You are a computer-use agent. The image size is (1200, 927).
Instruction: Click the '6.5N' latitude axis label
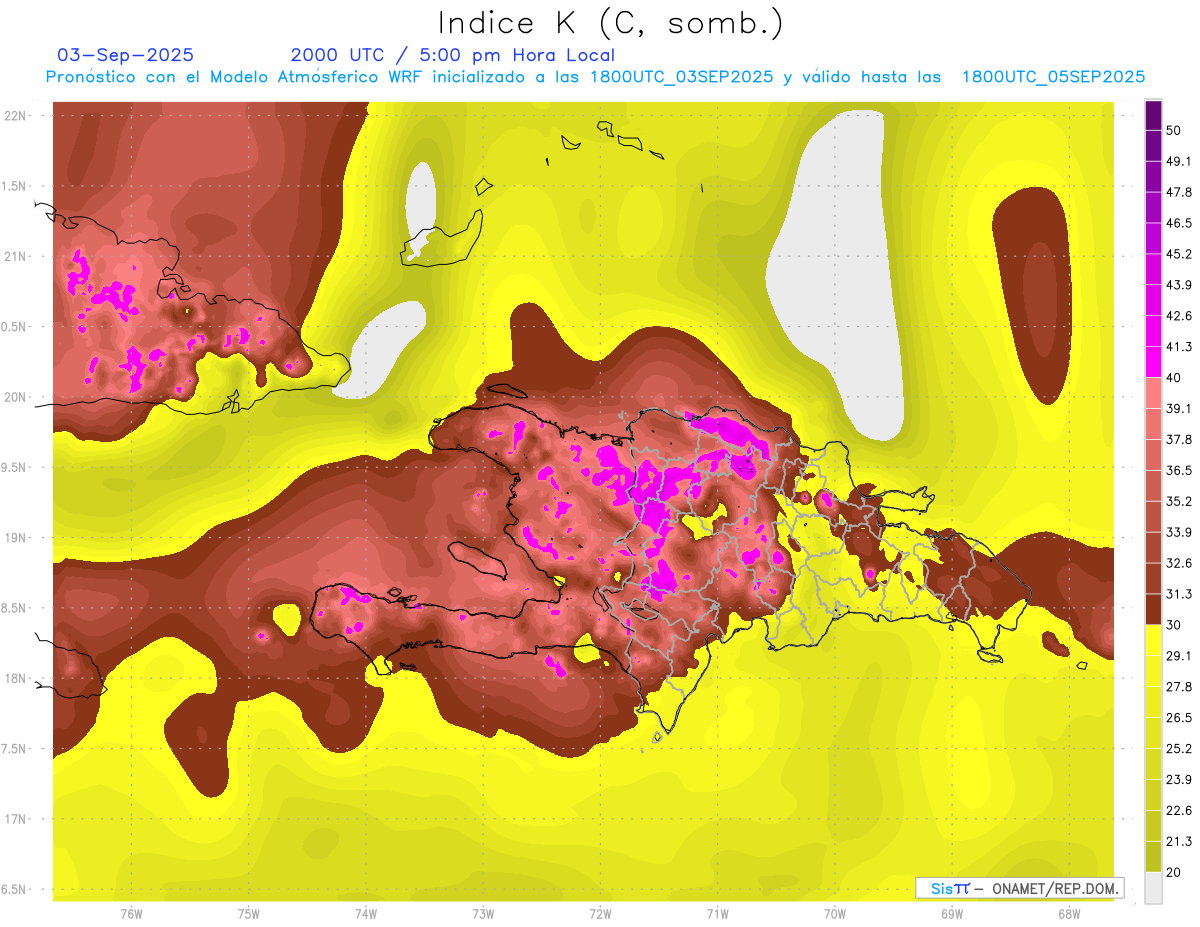coord(15,889)
